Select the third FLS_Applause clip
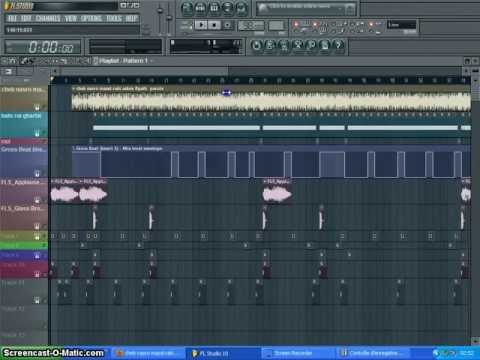480x360 pixels. (x=277, y=191)
